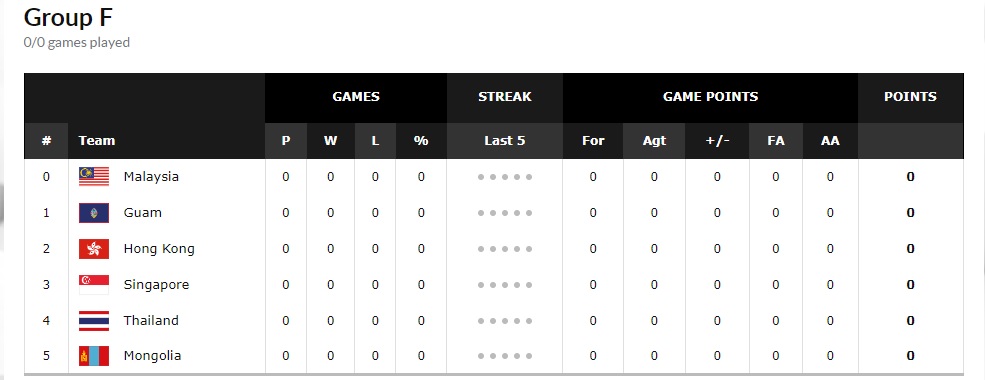Click the Mongolia flag icon

(94, 356)
